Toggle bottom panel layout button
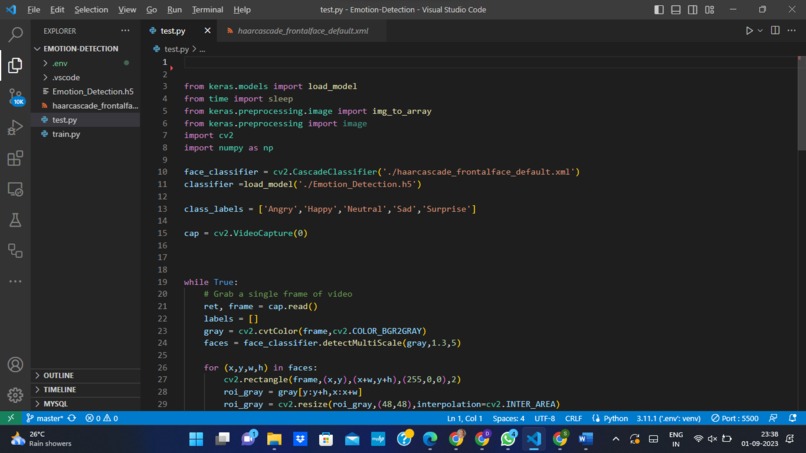The image size is (806, 453). pos(675,10)
